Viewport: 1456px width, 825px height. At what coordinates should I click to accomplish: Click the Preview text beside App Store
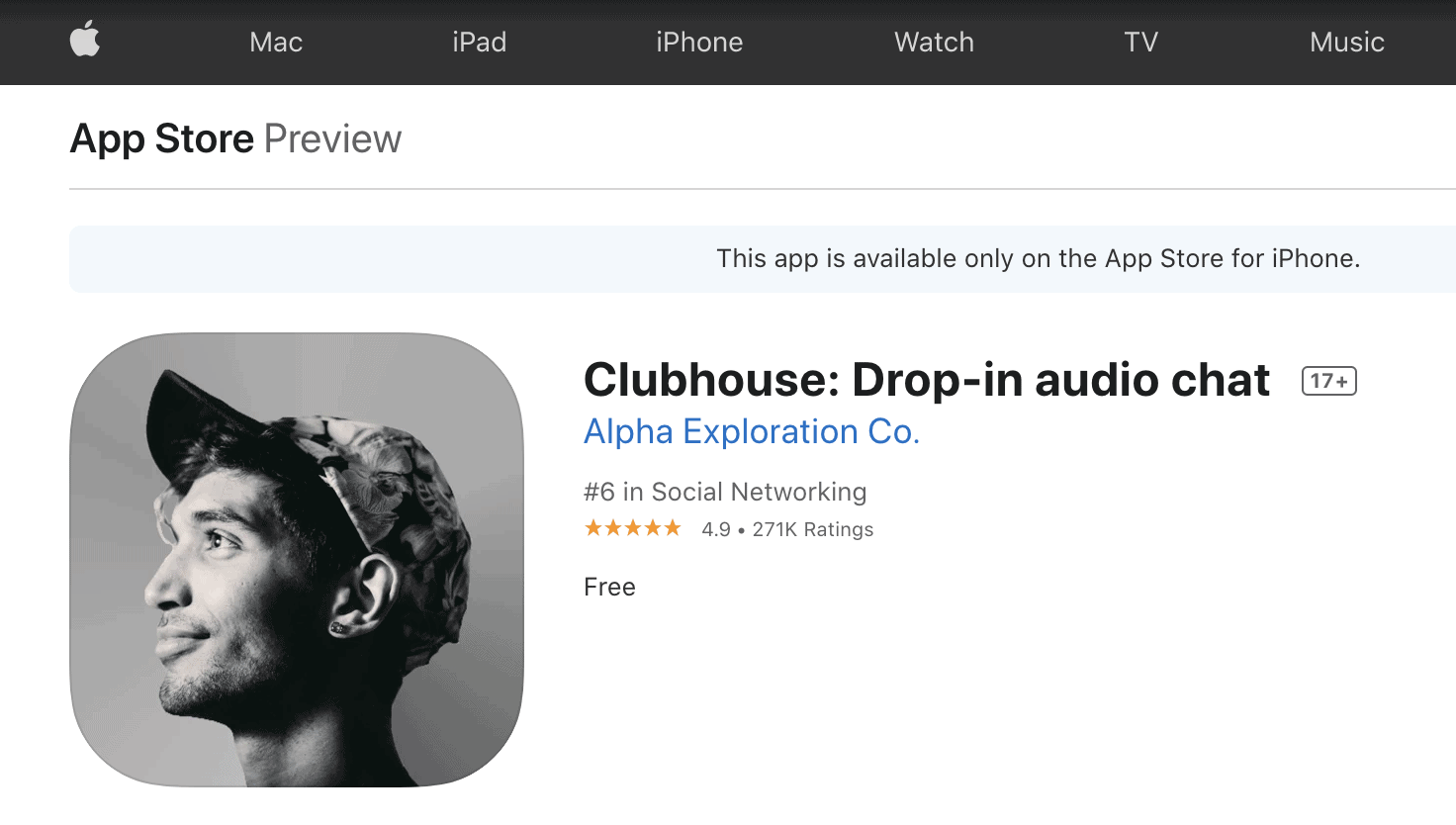332,138
